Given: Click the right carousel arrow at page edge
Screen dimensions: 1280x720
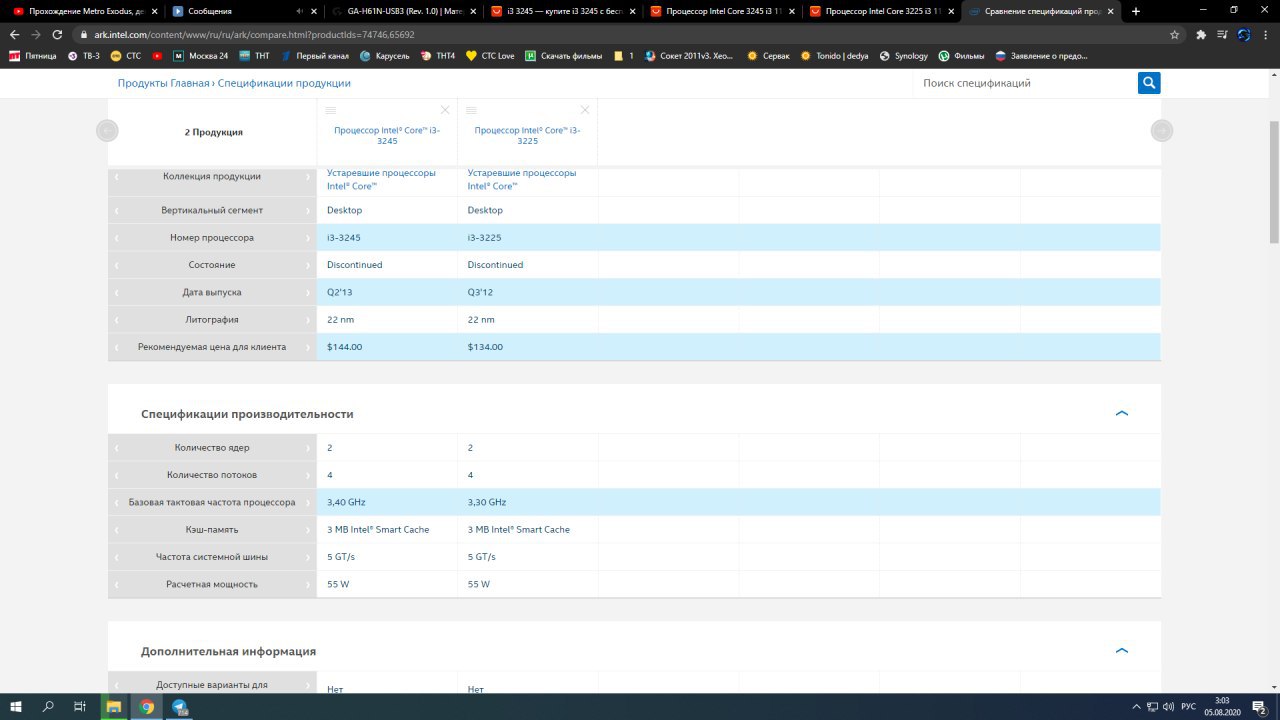Looking at the screenshot, I should click(1161, 130).
